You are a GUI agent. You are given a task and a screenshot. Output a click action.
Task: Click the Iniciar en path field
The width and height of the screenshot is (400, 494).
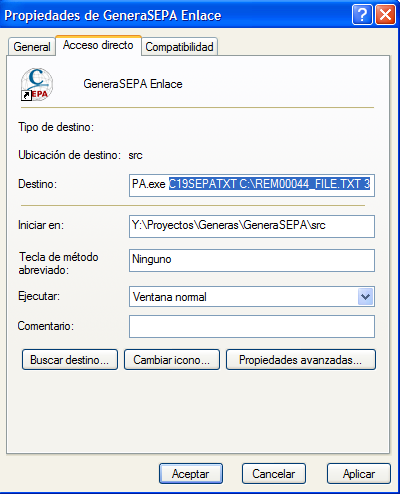point(252,226)
